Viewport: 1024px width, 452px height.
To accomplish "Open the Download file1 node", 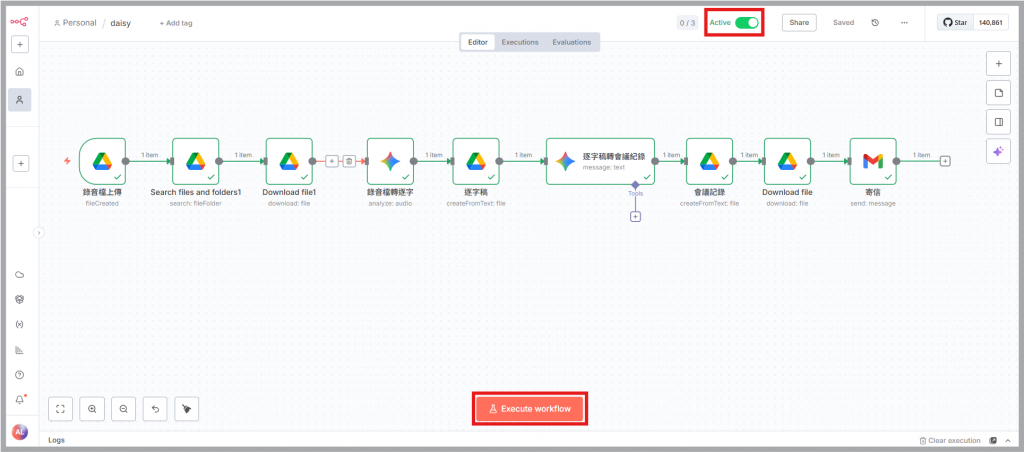I will (289, 161).
